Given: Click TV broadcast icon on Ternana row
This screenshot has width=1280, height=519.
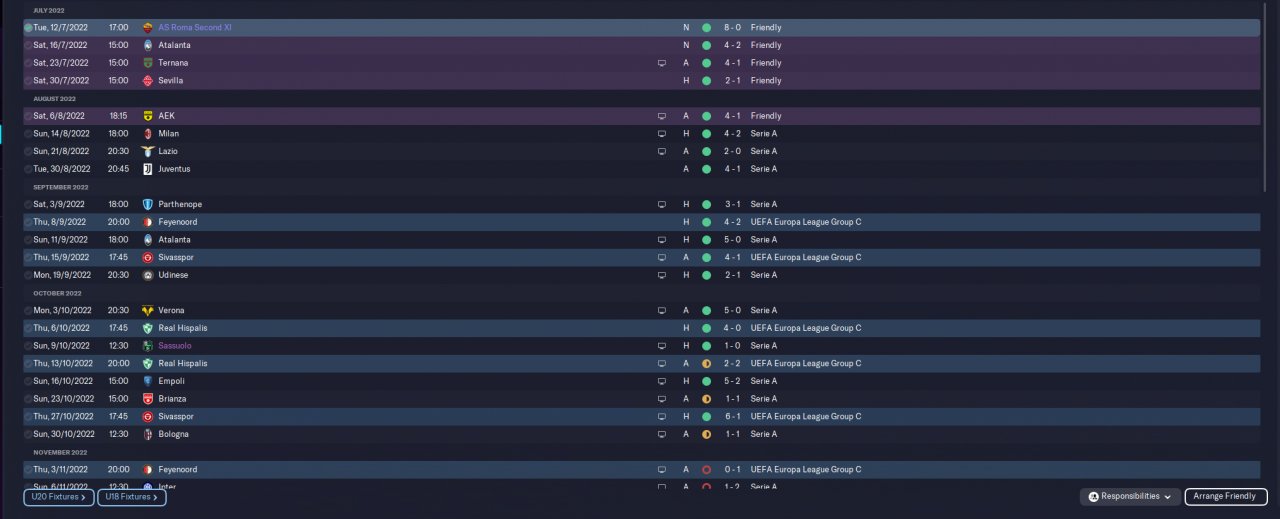Looking at the screenshot, I should pos(661,63).
